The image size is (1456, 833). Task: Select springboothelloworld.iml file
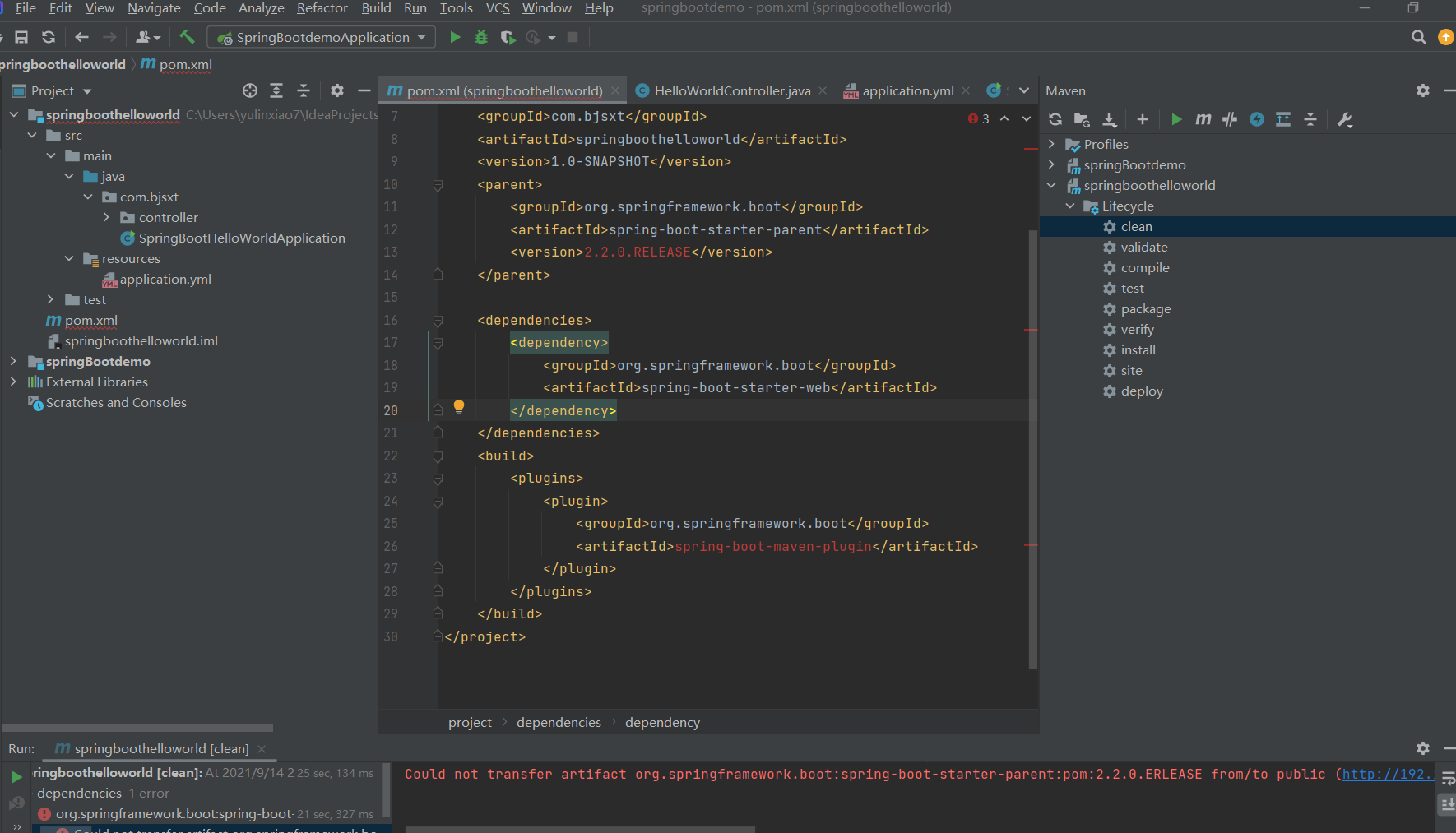coord(141,340)
